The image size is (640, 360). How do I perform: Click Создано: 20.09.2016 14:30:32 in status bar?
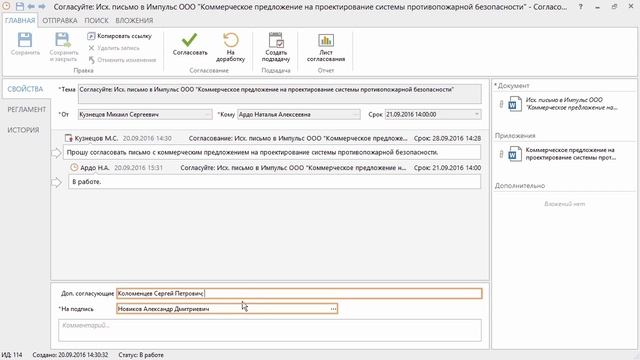(x=70, y=355)
